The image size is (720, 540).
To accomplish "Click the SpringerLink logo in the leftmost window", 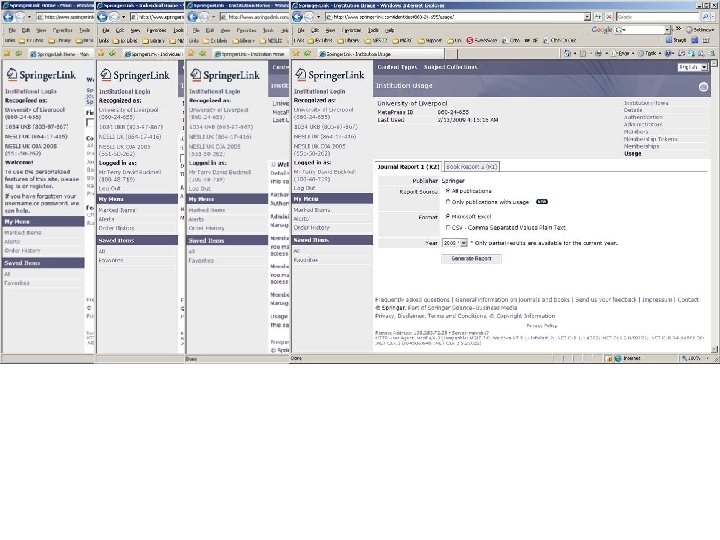I will [41, 75].
